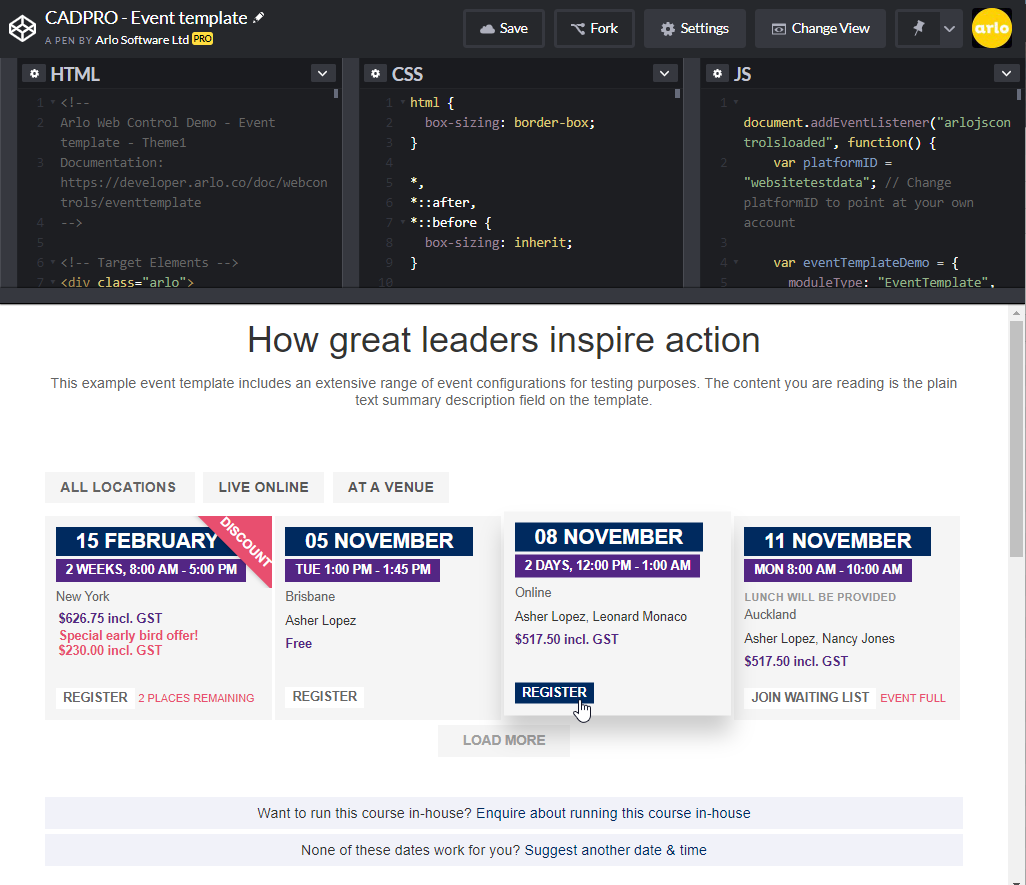Select the ALL LOCATIONS filter
Viewport: 1026px width, 885px height.
pyautogui.click(x=118, y=487)
